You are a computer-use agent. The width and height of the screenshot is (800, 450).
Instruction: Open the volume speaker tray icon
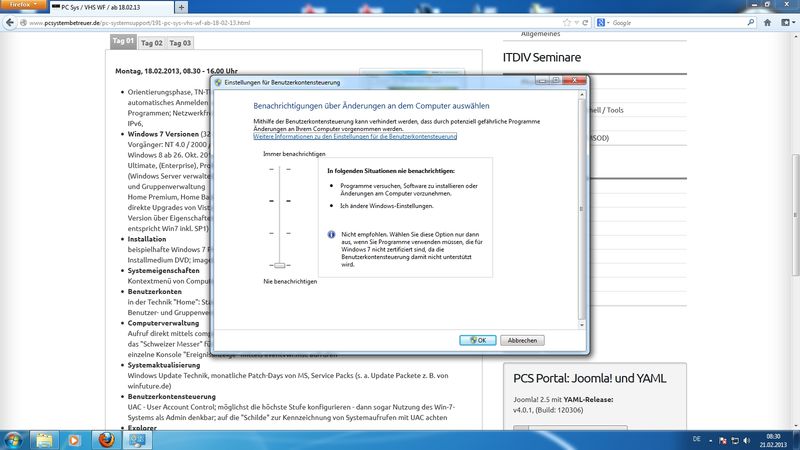click(x=747, y=440)
